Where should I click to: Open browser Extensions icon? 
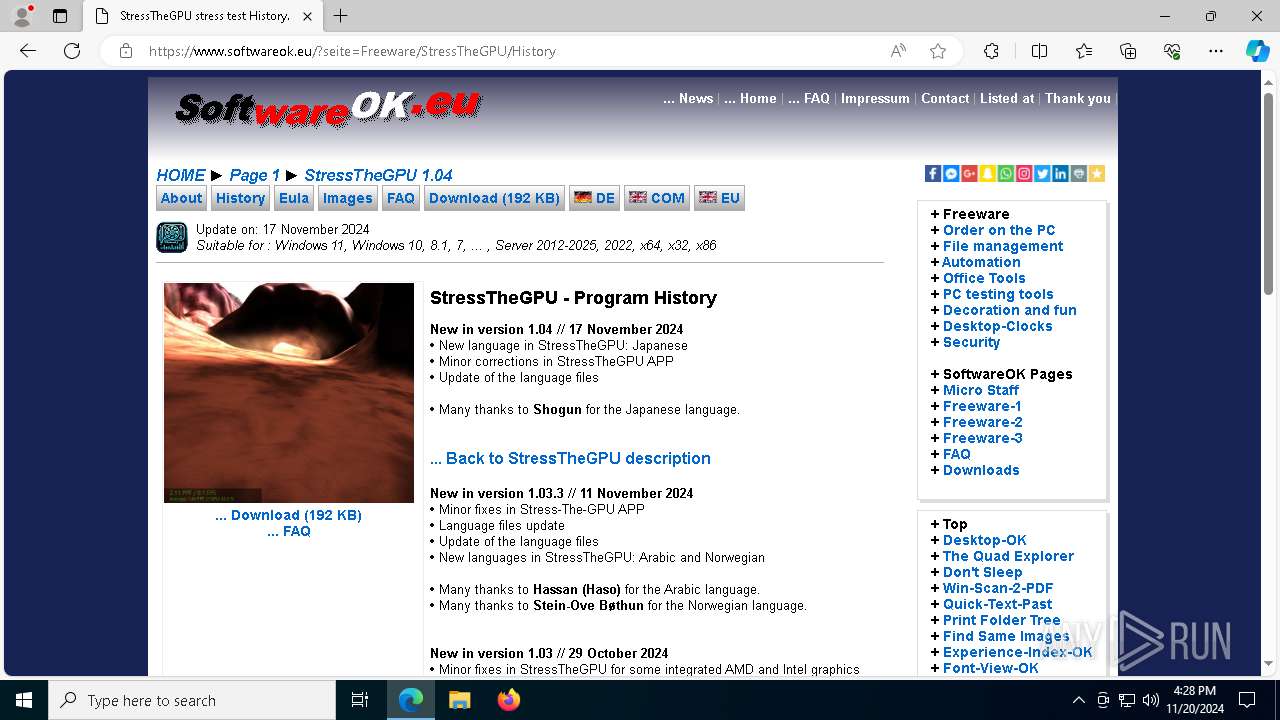[991, 51]
